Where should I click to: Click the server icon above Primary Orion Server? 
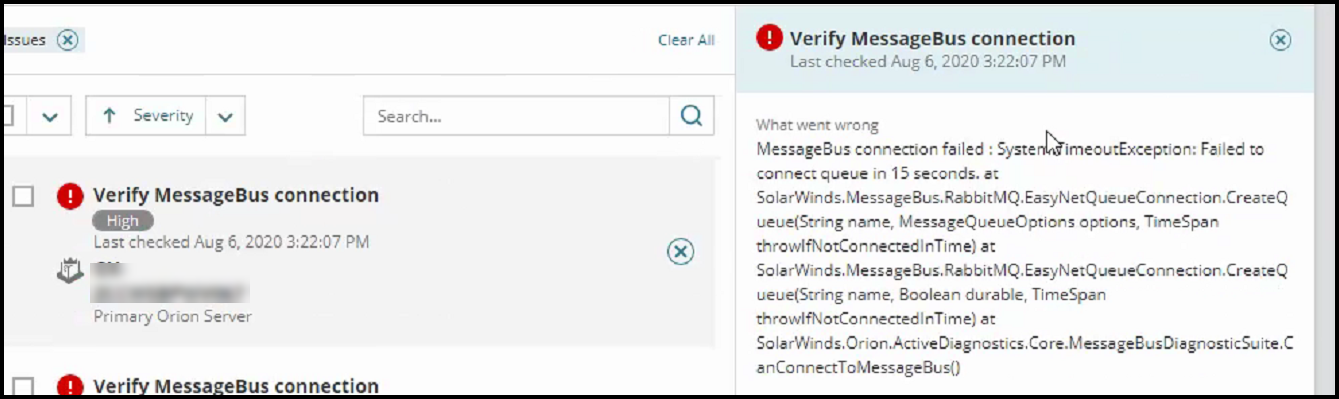(x=70, y=271)
